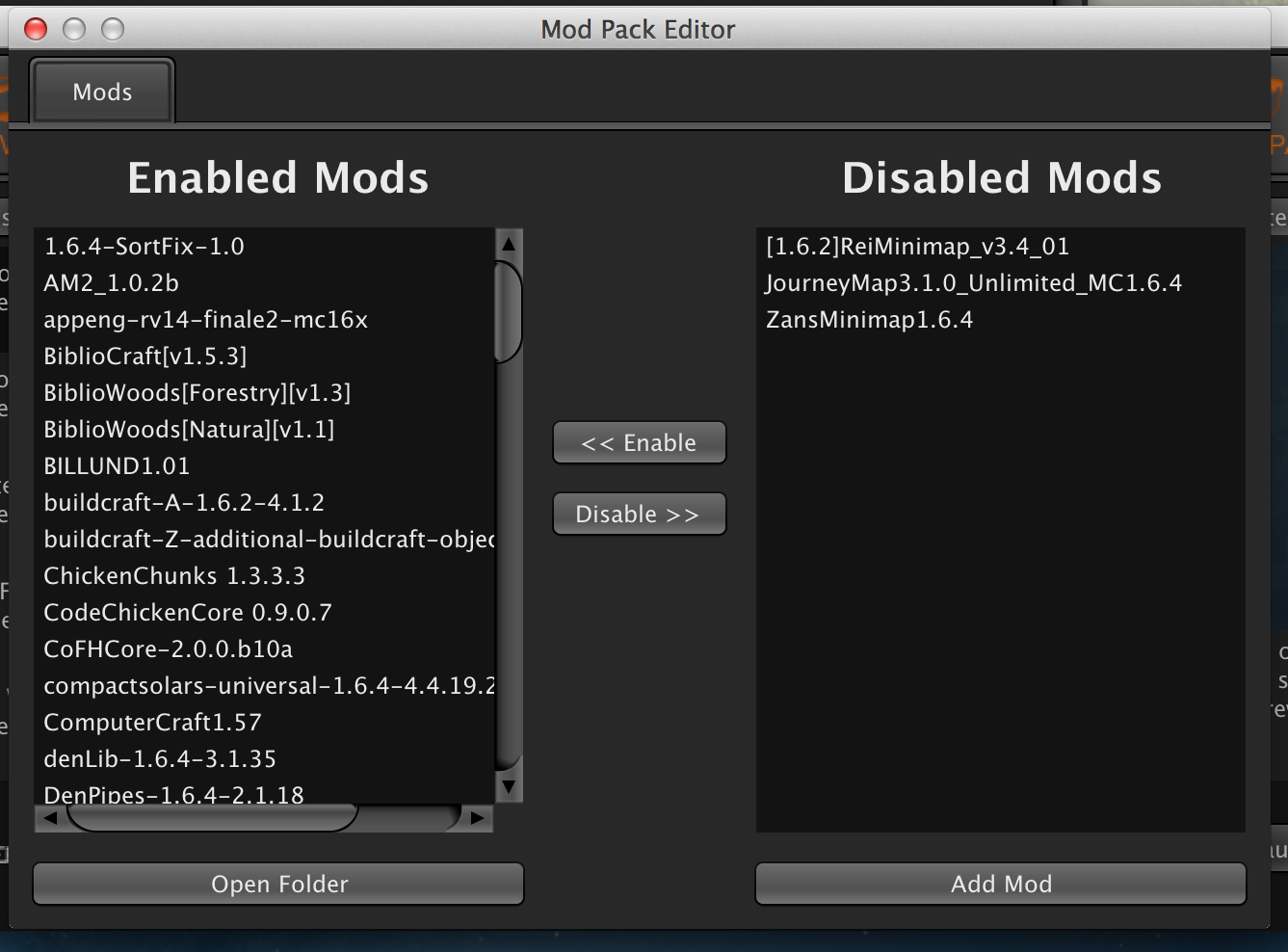Close the Mod Pack Editor window

(36, 29)
